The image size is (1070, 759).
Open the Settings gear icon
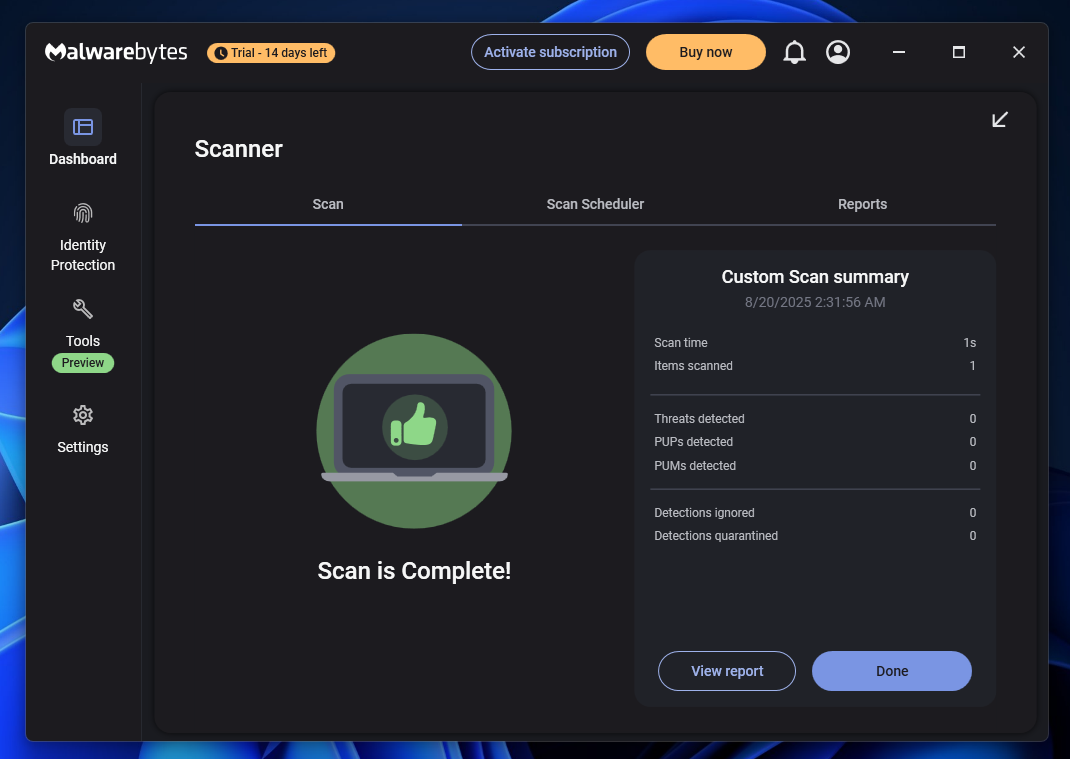tap(83, 415)
